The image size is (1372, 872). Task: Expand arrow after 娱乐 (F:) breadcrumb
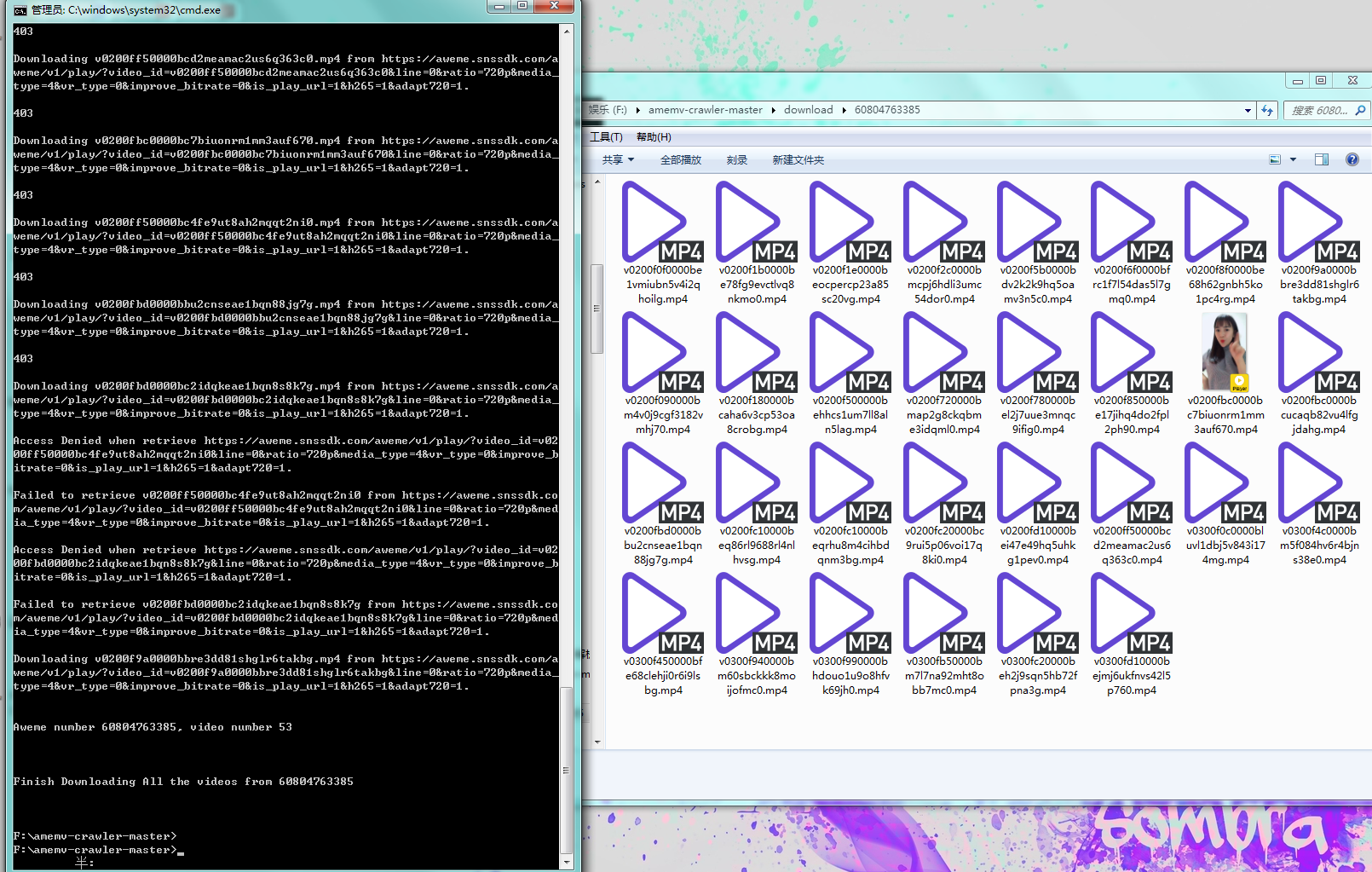637,110
